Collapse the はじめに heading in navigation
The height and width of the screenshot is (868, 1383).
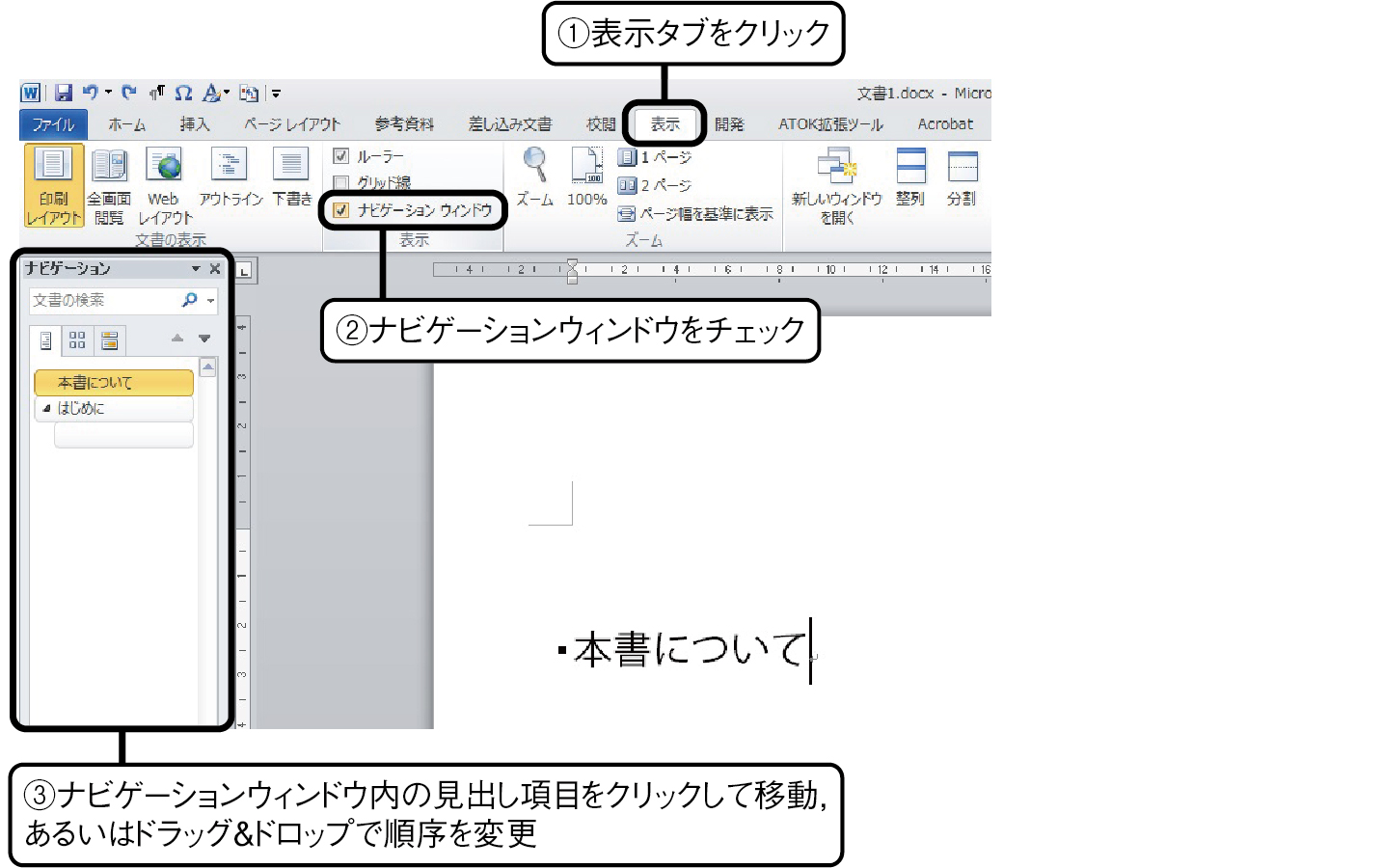[x=46, y=408]
